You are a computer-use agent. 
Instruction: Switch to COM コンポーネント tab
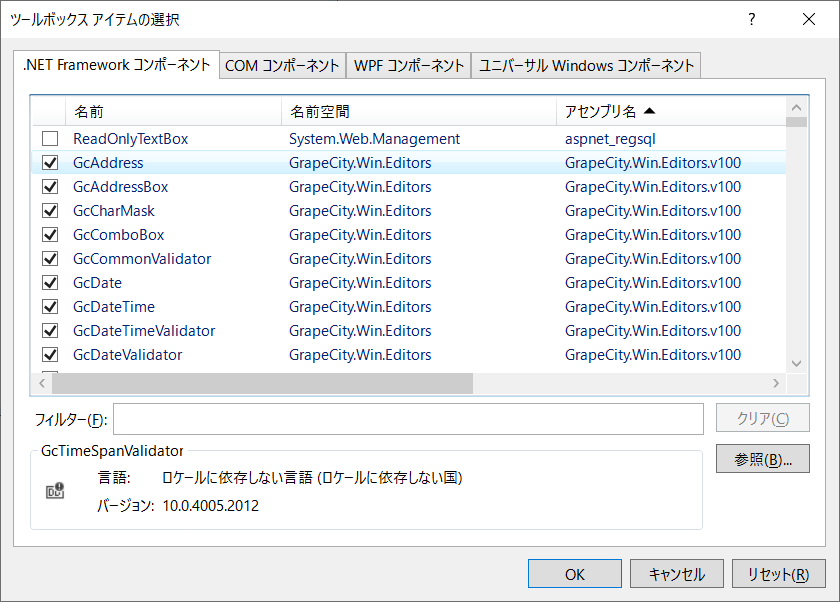pos(282,65)
